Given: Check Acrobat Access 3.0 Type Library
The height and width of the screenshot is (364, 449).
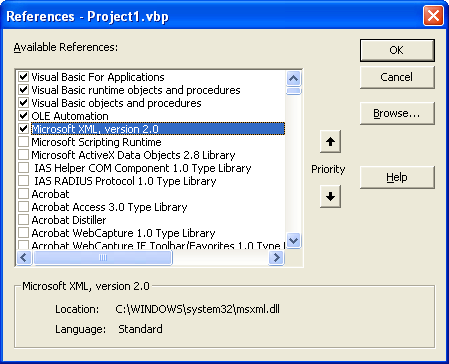Looking at the screenshot, I should (23, 207).
